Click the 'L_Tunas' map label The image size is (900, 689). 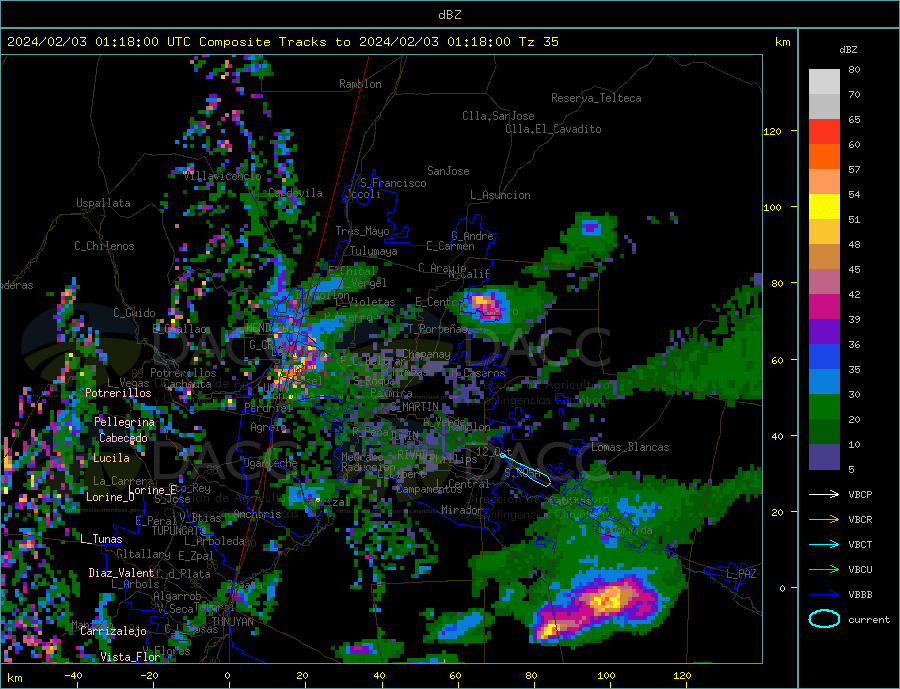pyautogui.click(x=101, y=539)
